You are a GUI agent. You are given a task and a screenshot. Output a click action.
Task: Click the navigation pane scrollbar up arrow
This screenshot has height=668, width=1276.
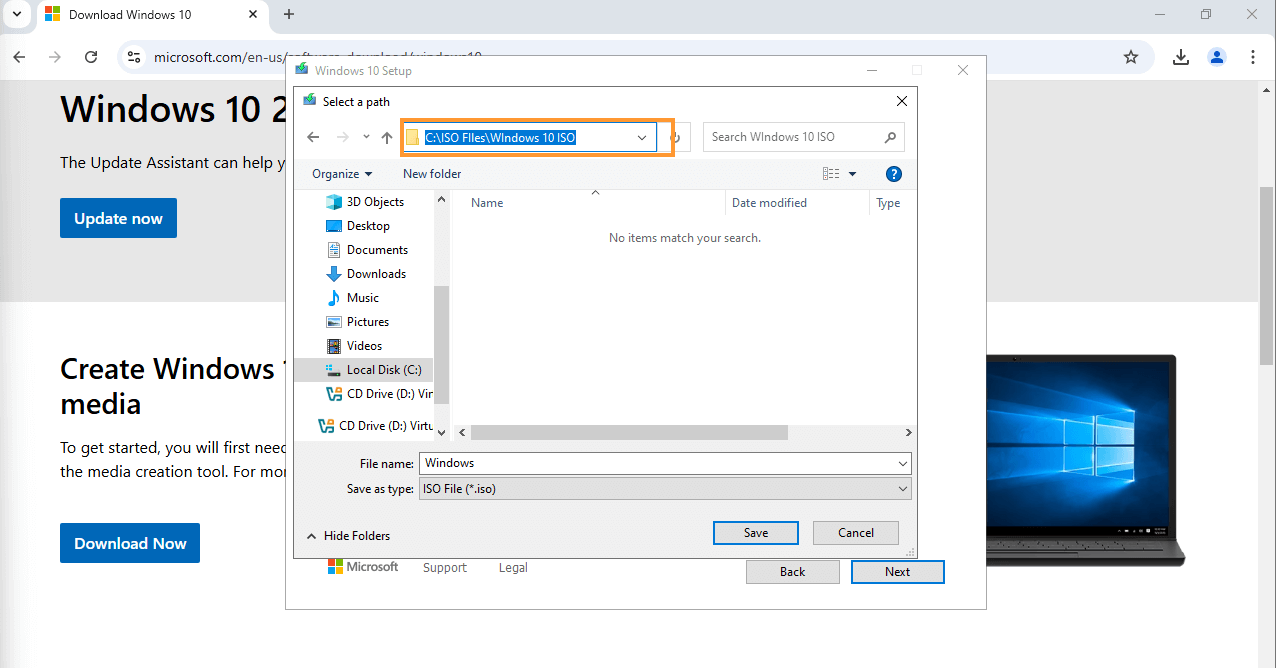[x=442, y=200]
